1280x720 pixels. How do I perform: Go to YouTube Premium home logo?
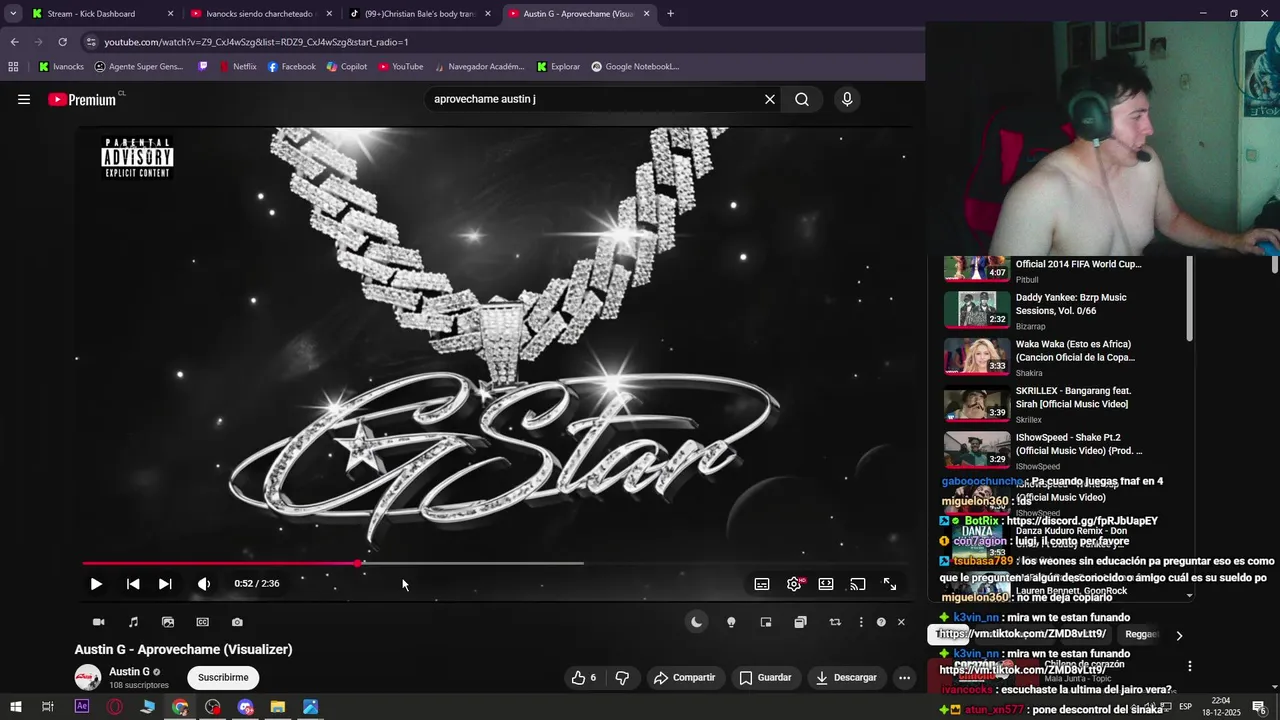[x=82, y=100]
